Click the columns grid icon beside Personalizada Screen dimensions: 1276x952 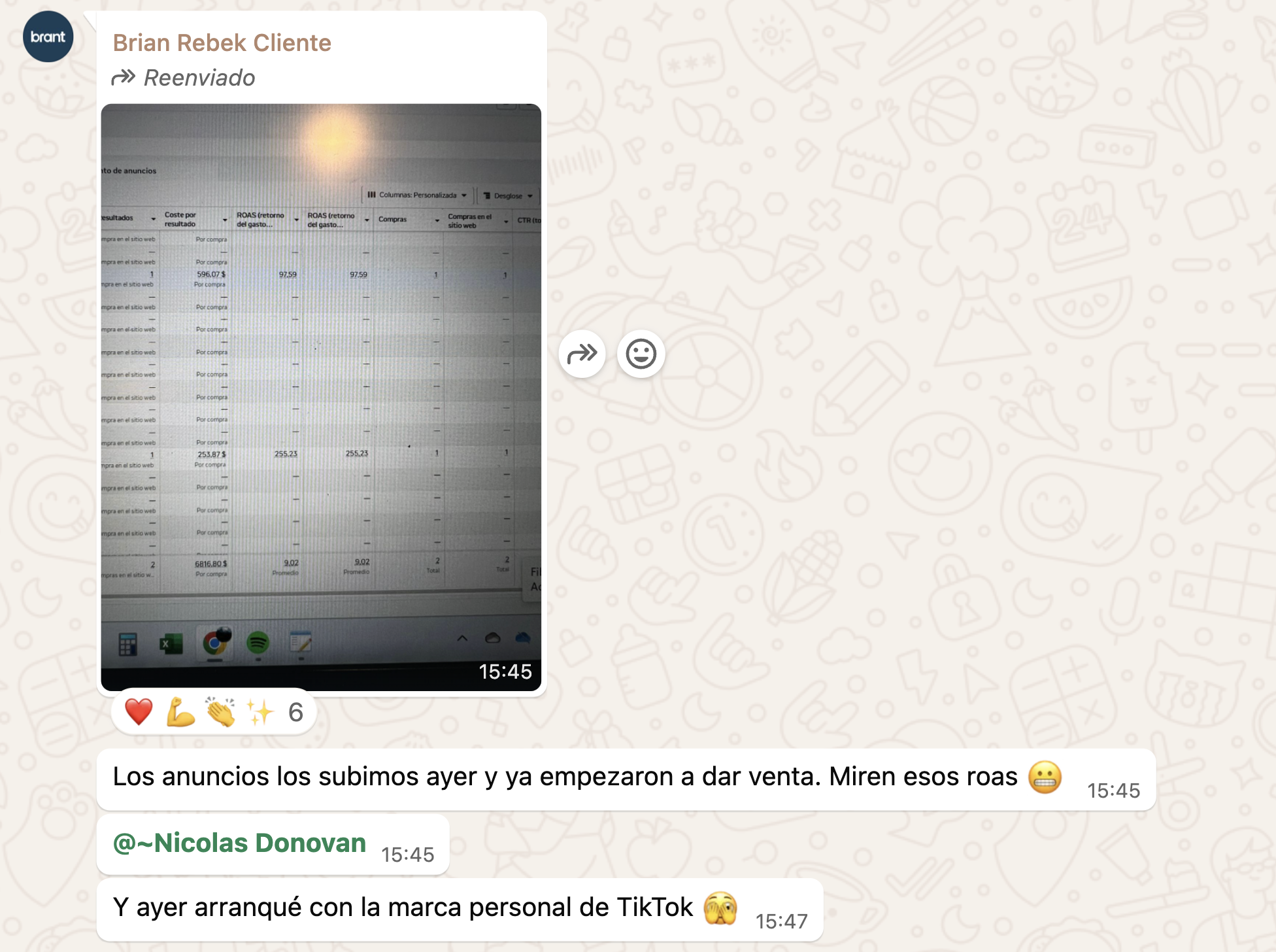(x=372, y=195)
